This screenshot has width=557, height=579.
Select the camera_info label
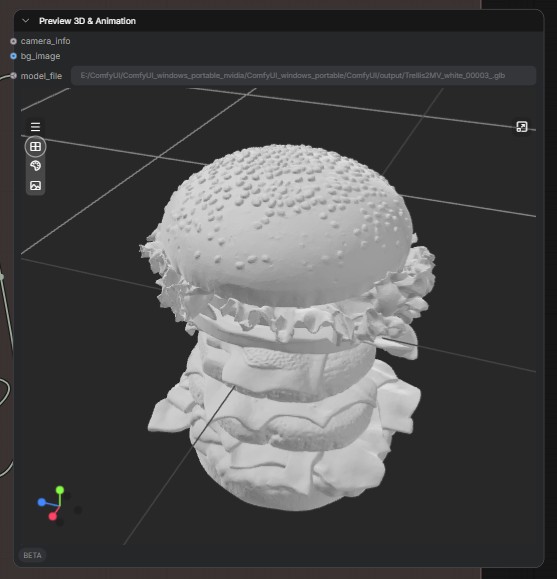point(45,41)
